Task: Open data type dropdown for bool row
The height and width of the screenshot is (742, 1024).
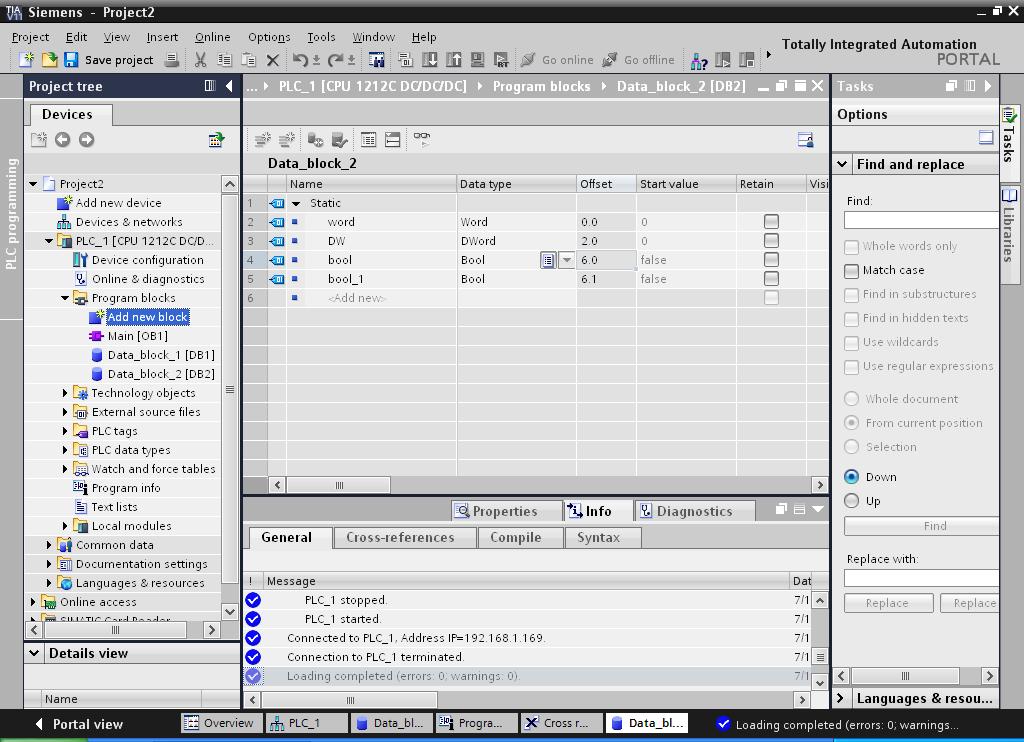Action: [567, 260]
